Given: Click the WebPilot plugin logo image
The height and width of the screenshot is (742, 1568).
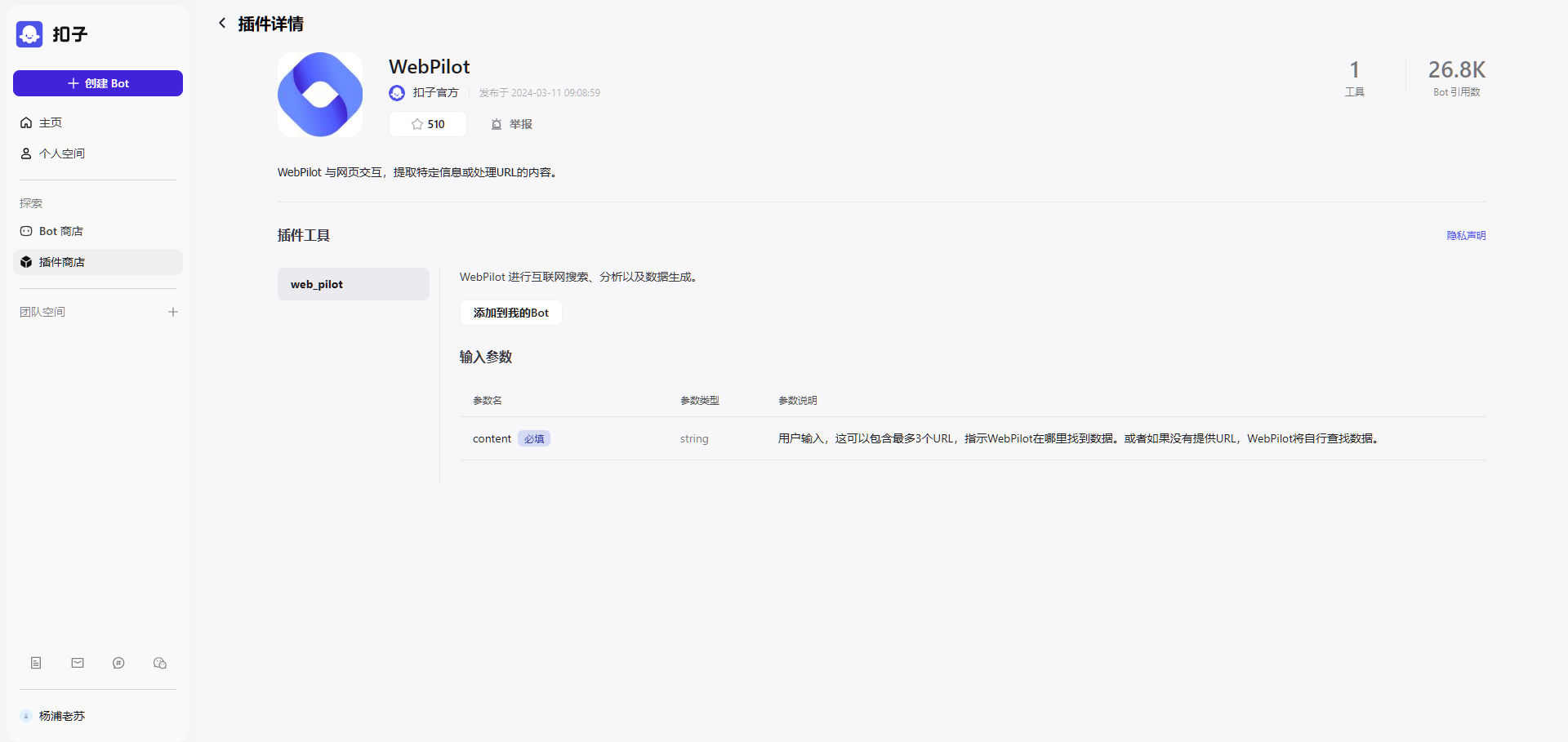Looking at the screenshot, I should click(320, 95).
